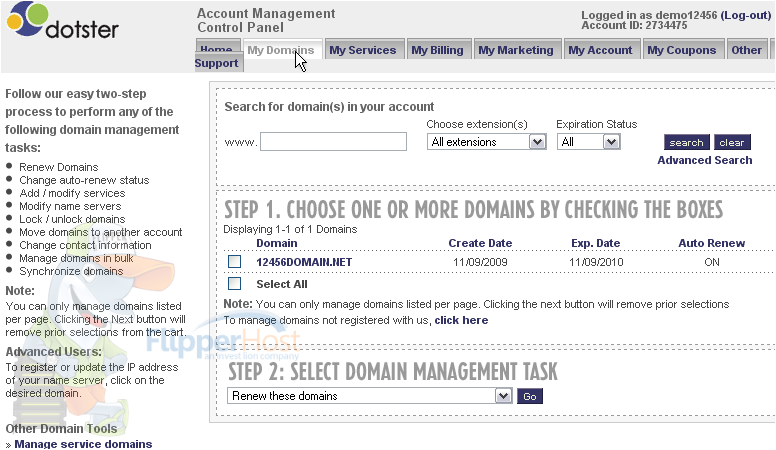Click 'Move domains to another account' item

pos(100,232)
